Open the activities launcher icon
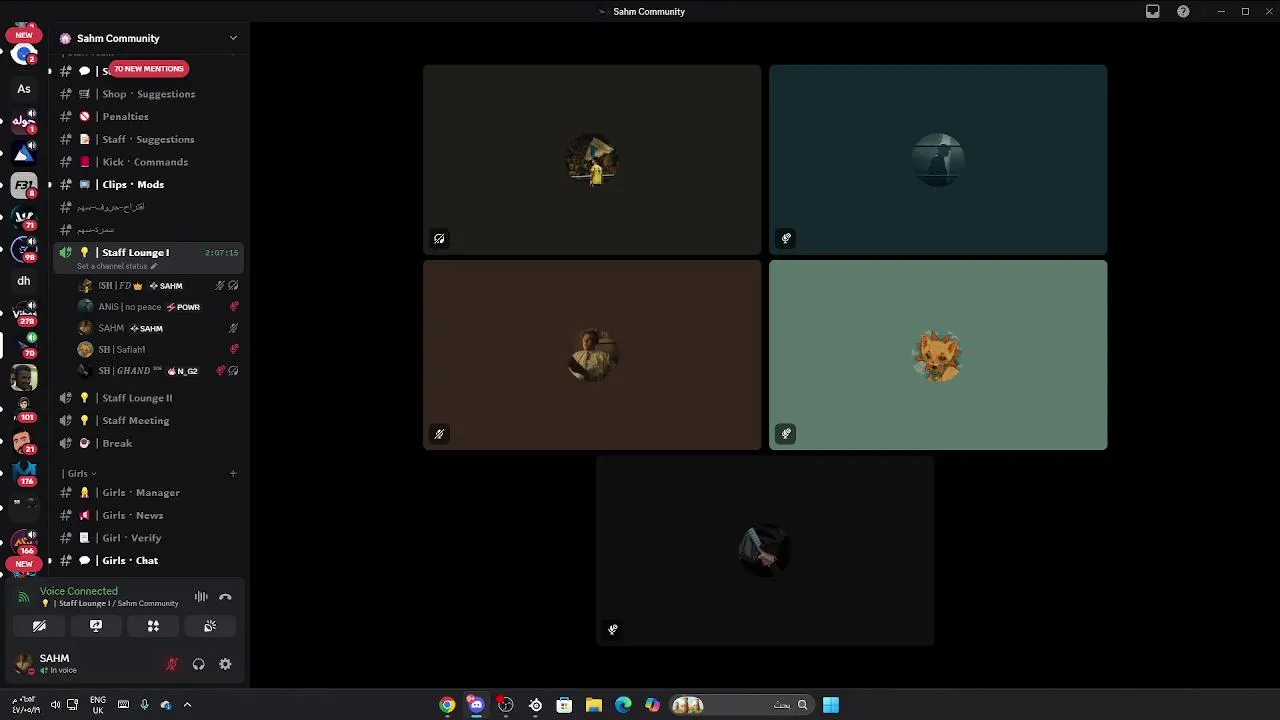The image size is (1280, 720). pos(153,626)
